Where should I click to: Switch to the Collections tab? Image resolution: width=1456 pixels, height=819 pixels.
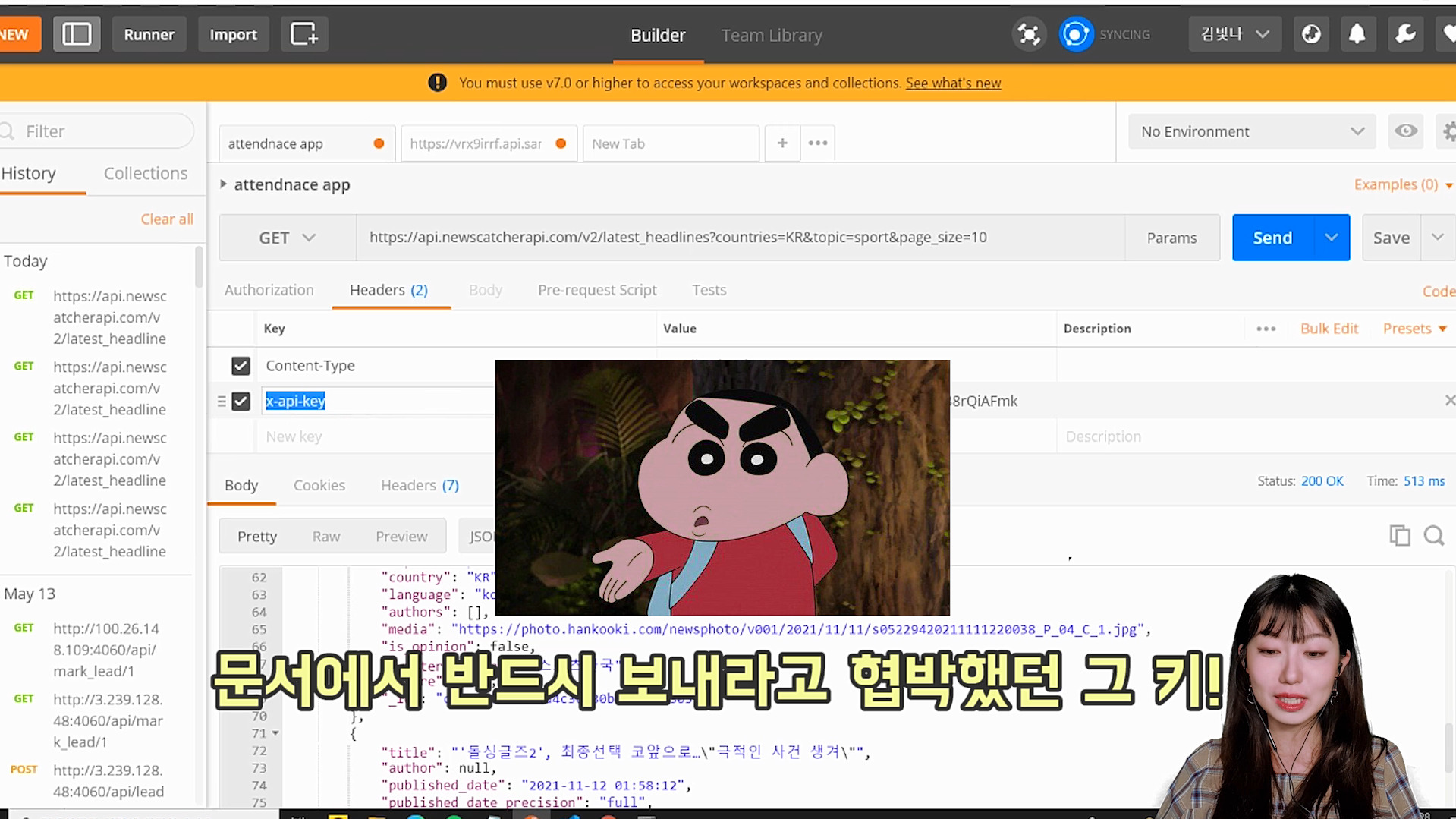pos(145,173)
